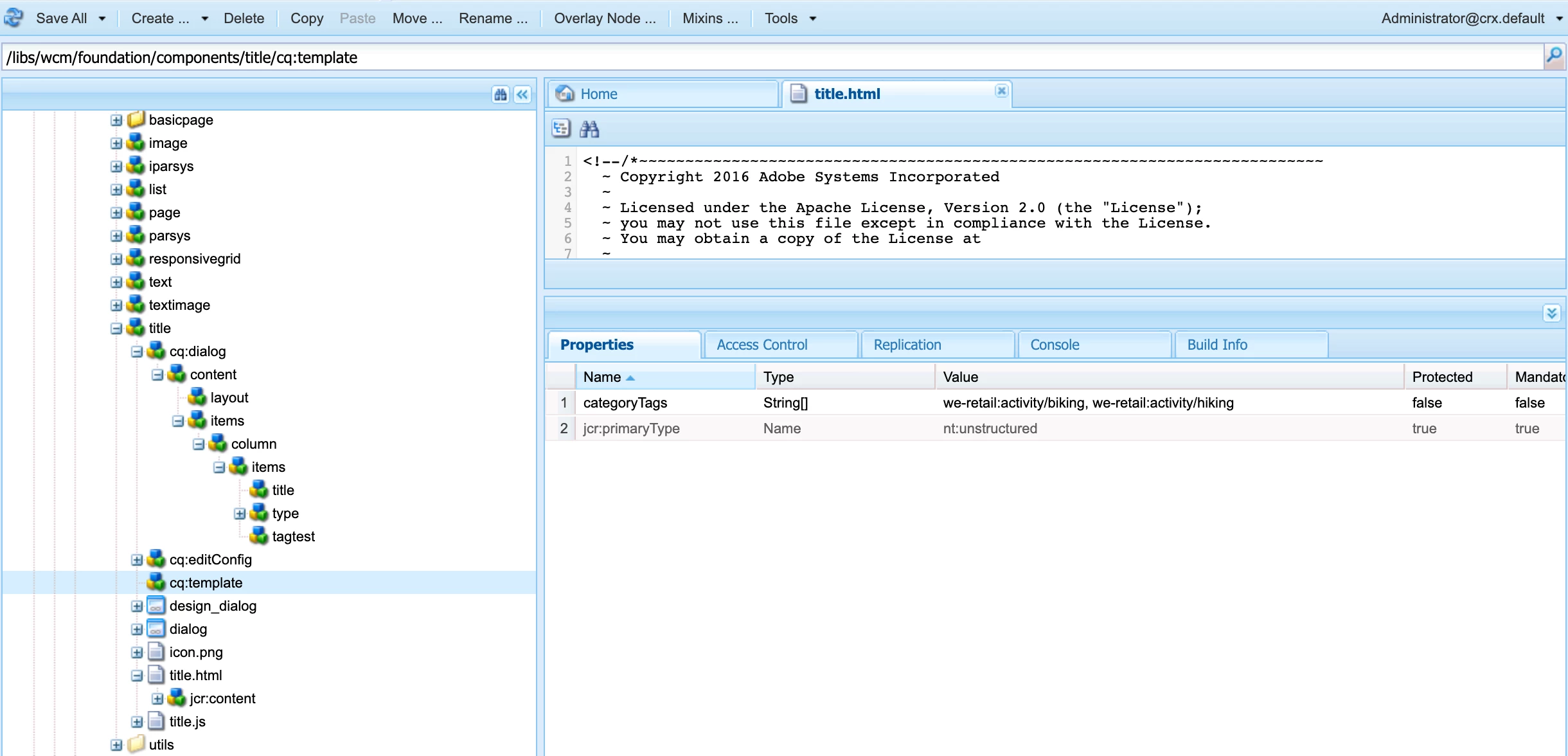Click the Delete toolbar button
Screen dimensions: 1568x756
coord(244,19)
